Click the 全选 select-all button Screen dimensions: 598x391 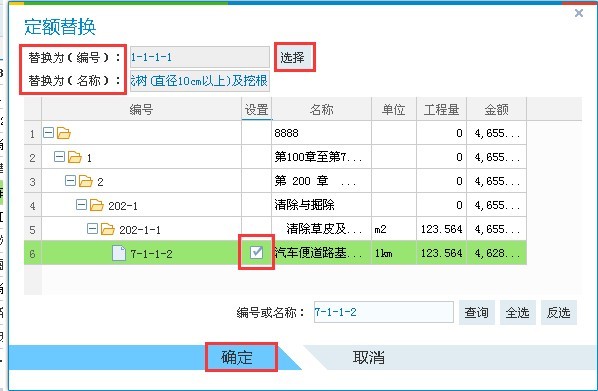click(518, 312)
